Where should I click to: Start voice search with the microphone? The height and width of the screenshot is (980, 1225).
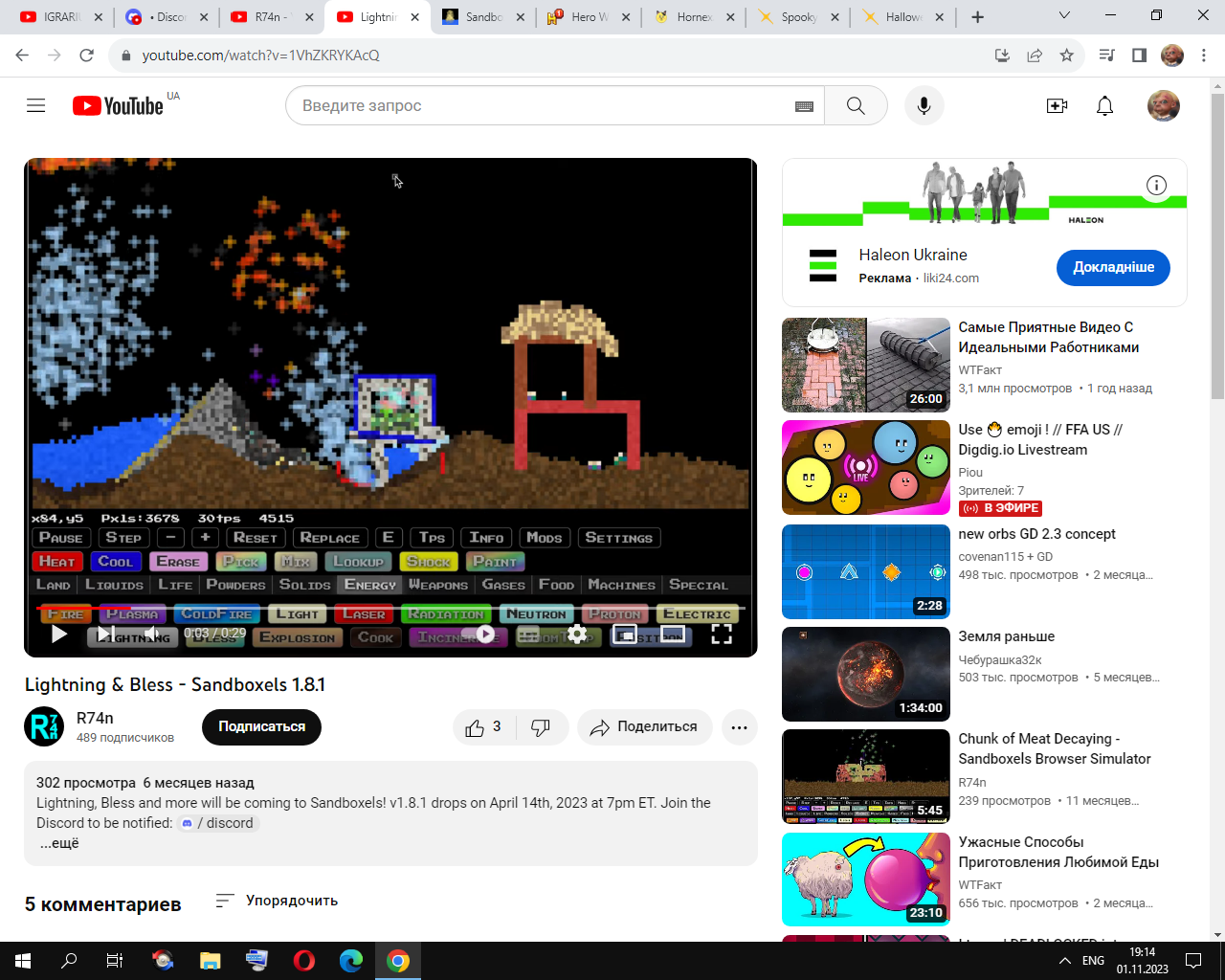click(924, 105)
